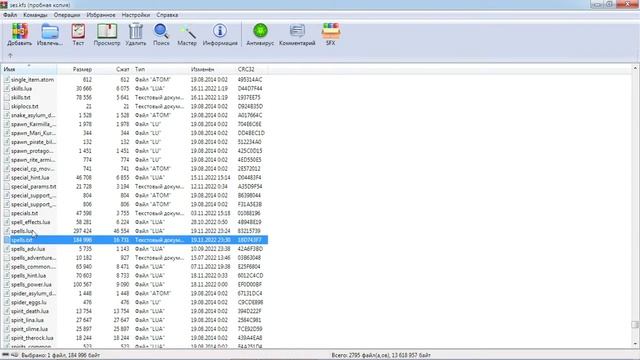Open the Настройки menu
This screenshot has width=640, height=360.
[x=136, y=15]
